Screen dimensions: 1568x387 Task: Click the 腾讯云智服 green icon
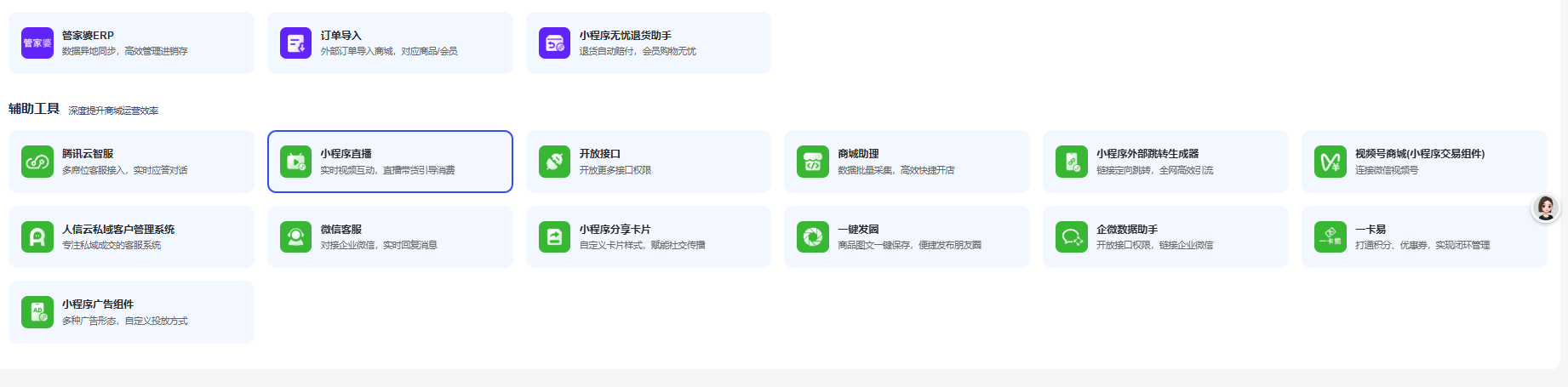point(37,162)
